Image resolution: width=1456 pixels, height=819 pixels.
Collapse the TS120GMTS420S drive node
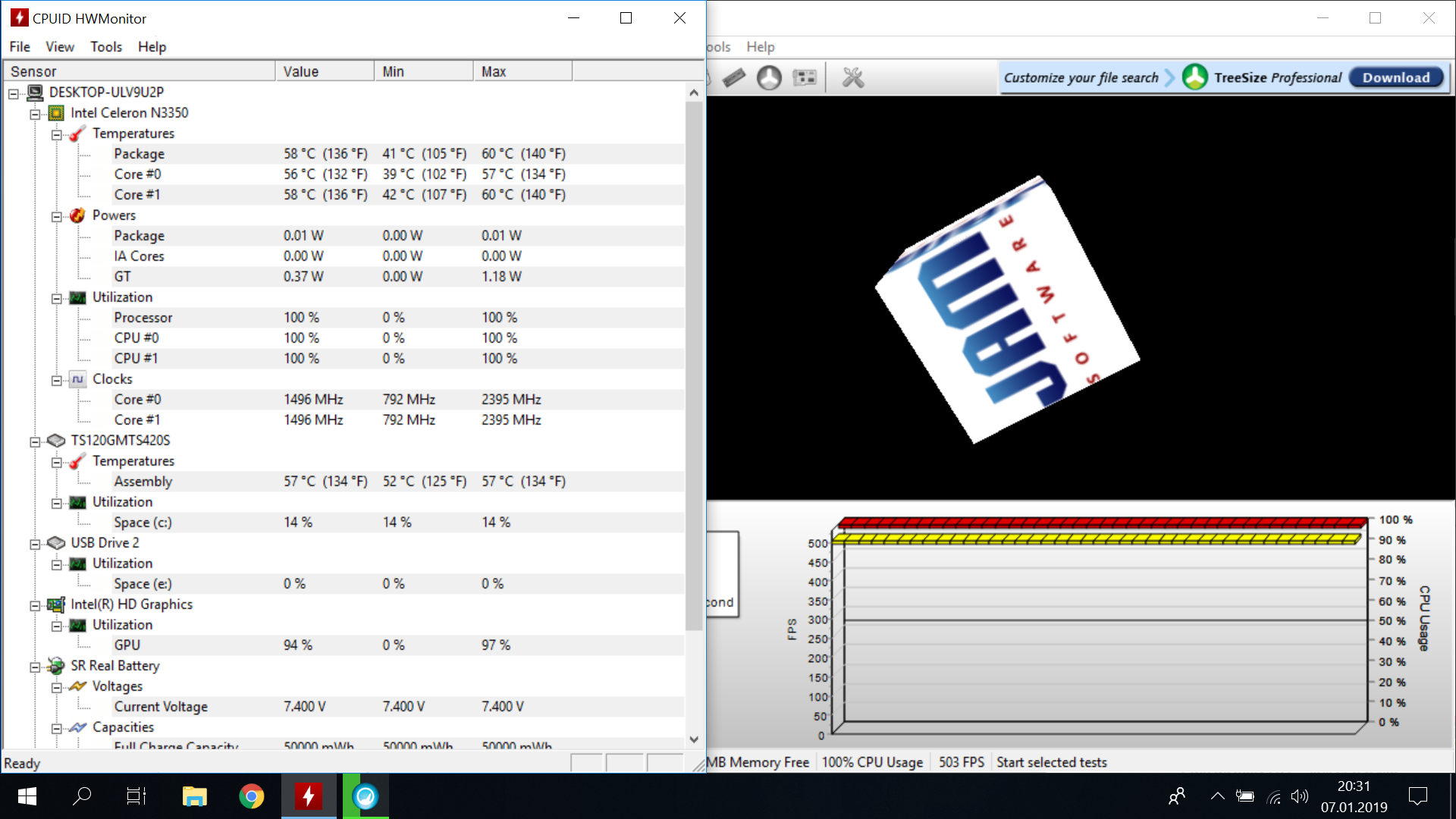click(x=35, y=441)
